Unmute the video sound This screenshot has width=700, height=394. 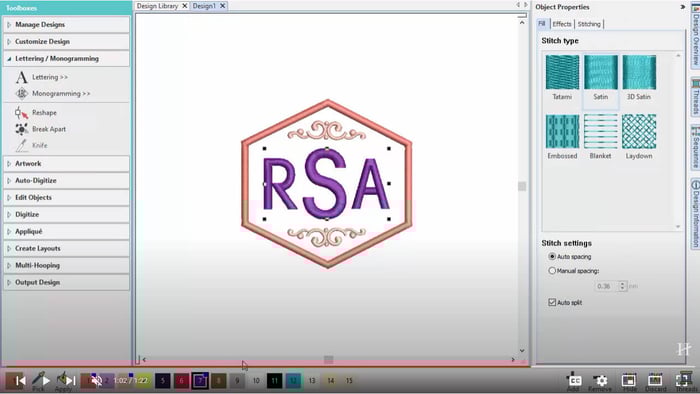point(96,381)
